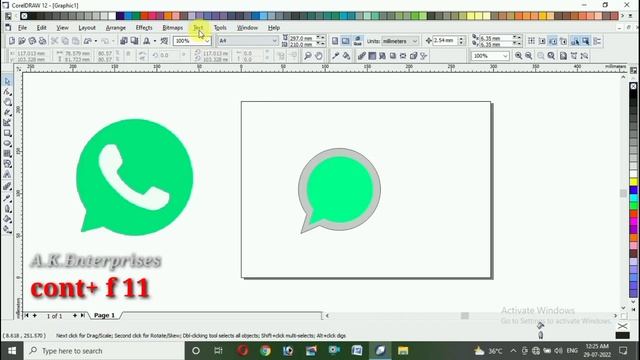Select the Eyedropper tool in toolbox
The width and height of the screenshot is (640, 360).
(7, 199)
